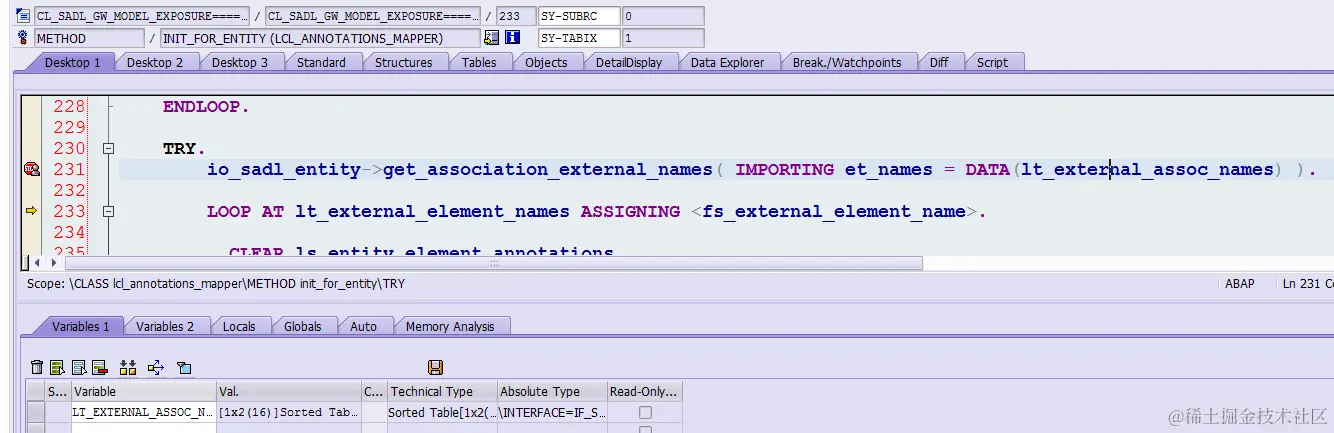Select the Locals tab
The image size is (1334, 433).
tap(239, 326)
